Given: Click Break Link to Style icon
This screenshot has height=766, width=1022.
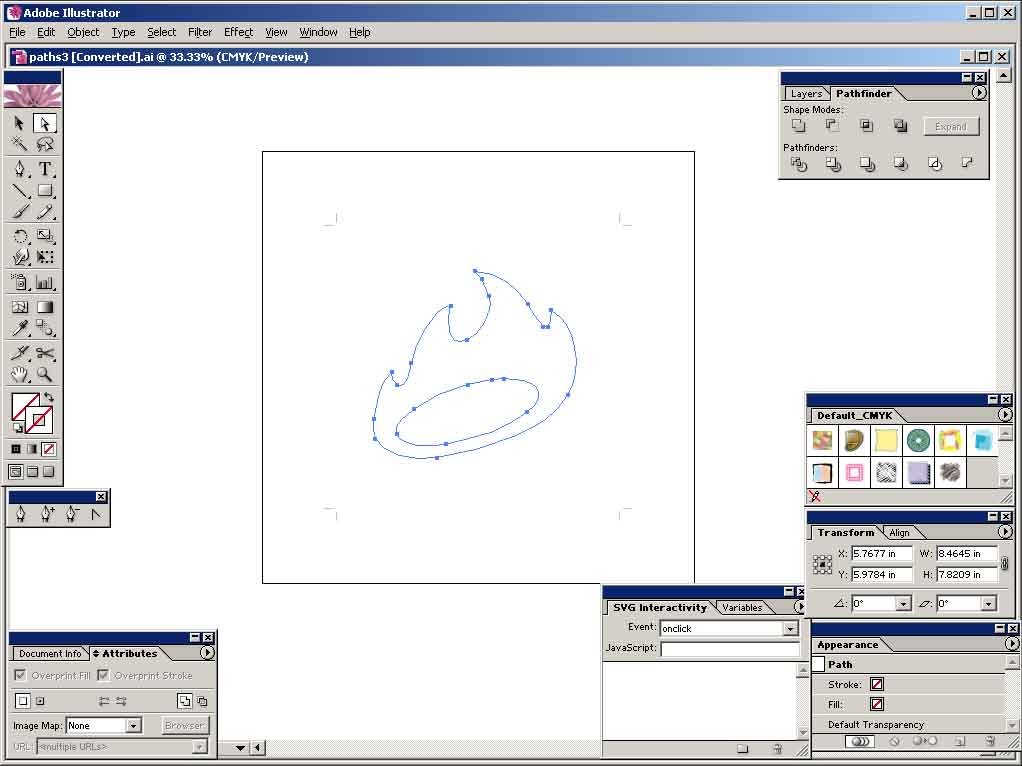Looking at the screenshot, I should pyautogui.click(x=814, y=497).
